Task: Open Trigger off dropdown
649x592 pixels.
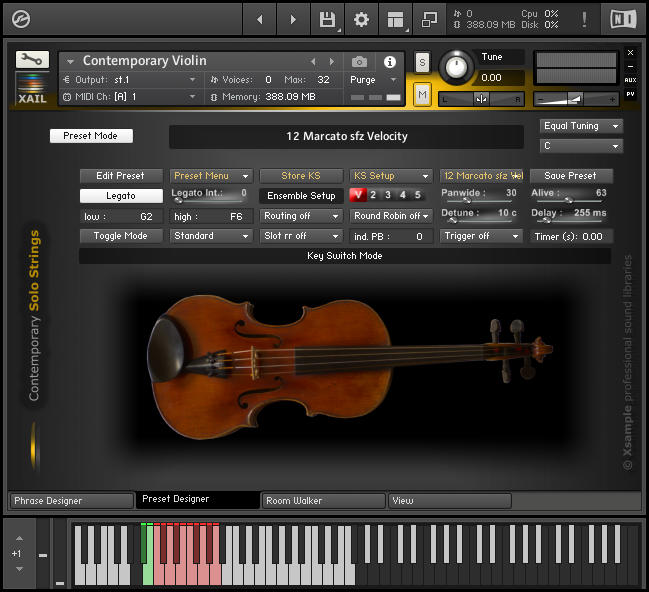Action: (481, 236)
